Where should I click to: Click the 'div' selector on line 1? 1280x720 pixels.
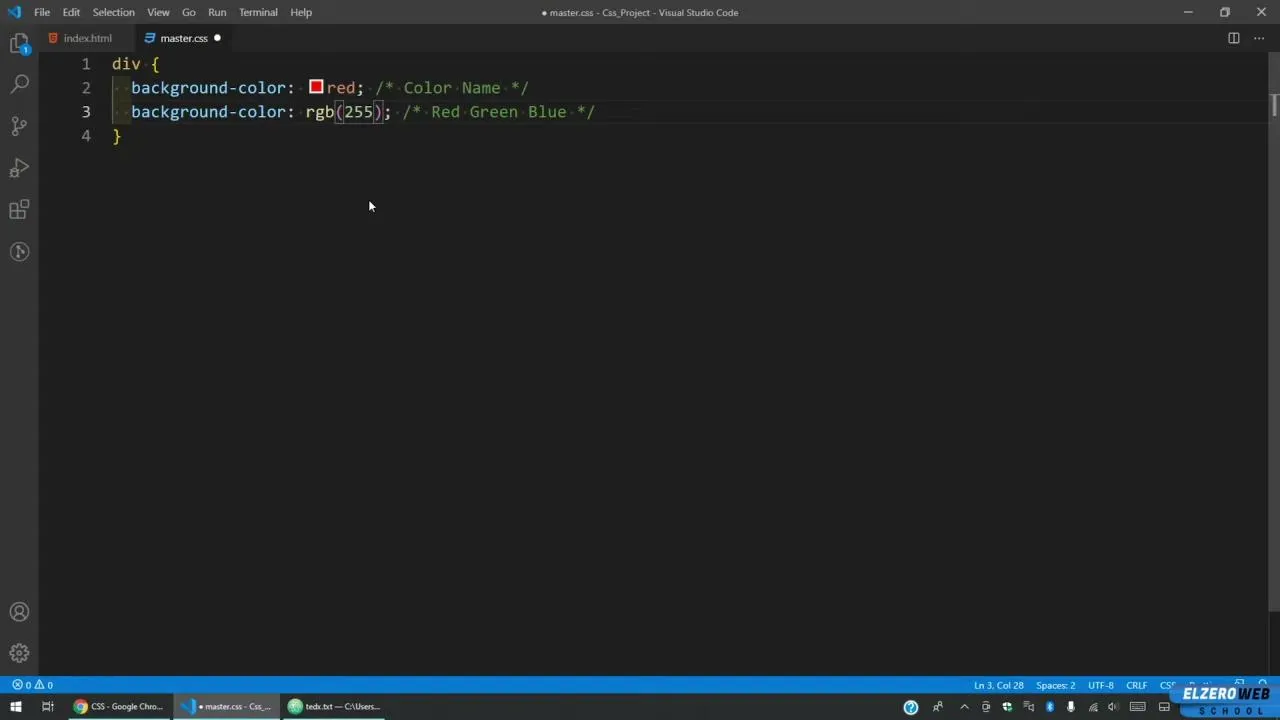(x=126, y=64)
